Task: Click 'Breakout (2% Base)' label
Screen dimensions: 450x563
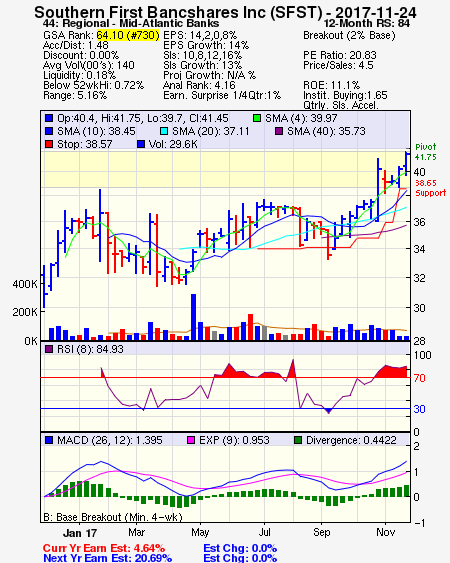Action: pos(349,35)
